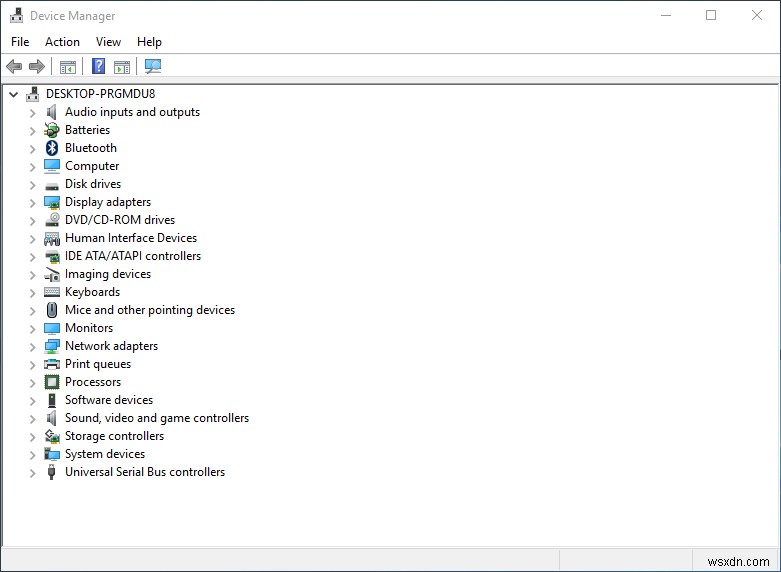Click the Audio inputs and outputs speaker icon
Image resolution: width=781 pixels, height=572 pixels.
click(x=52, y=112)
